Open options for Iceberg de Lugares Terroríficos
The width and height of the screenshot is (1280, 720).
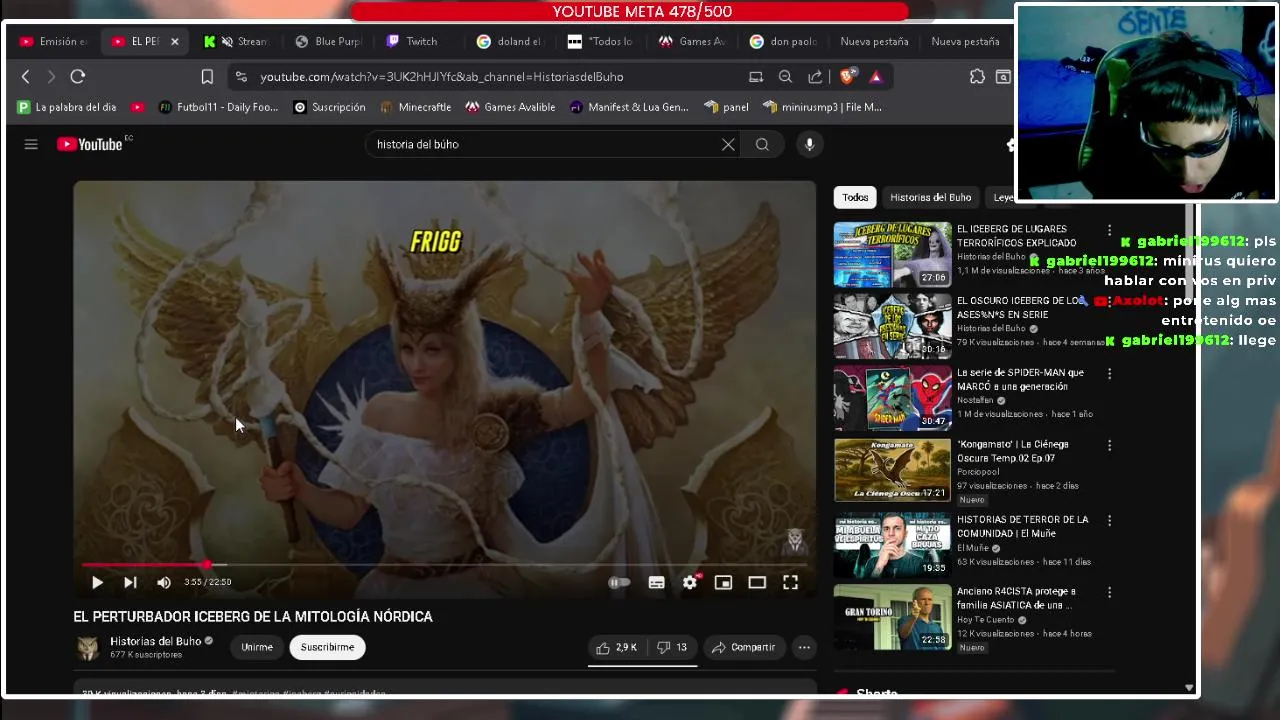pyautogui.click(x=1109, y=230)
